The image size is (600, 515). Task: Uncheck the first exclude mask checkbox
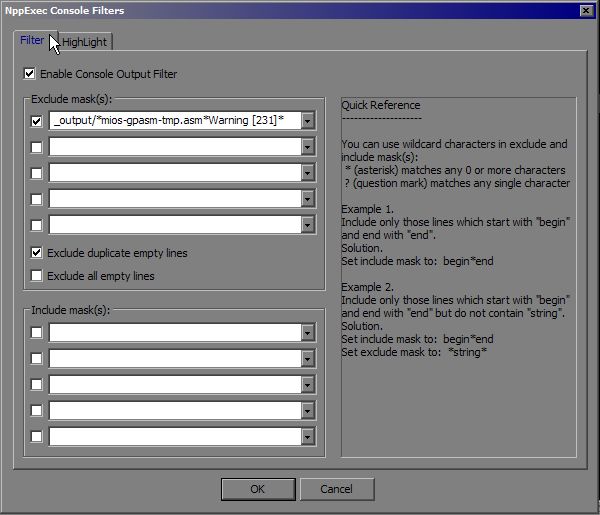click(x=37, y=121)
